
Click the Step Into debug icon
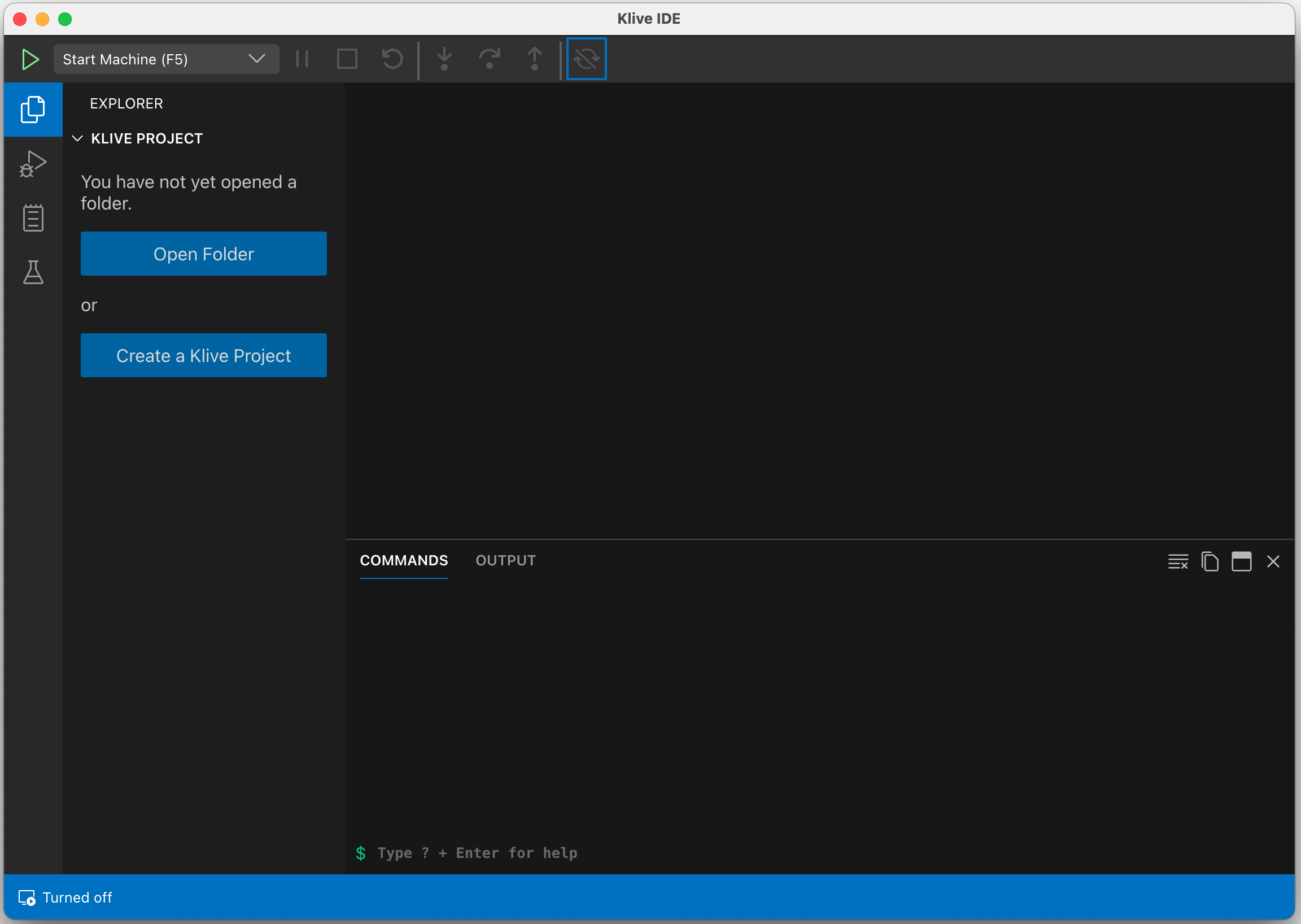[444, 59]
